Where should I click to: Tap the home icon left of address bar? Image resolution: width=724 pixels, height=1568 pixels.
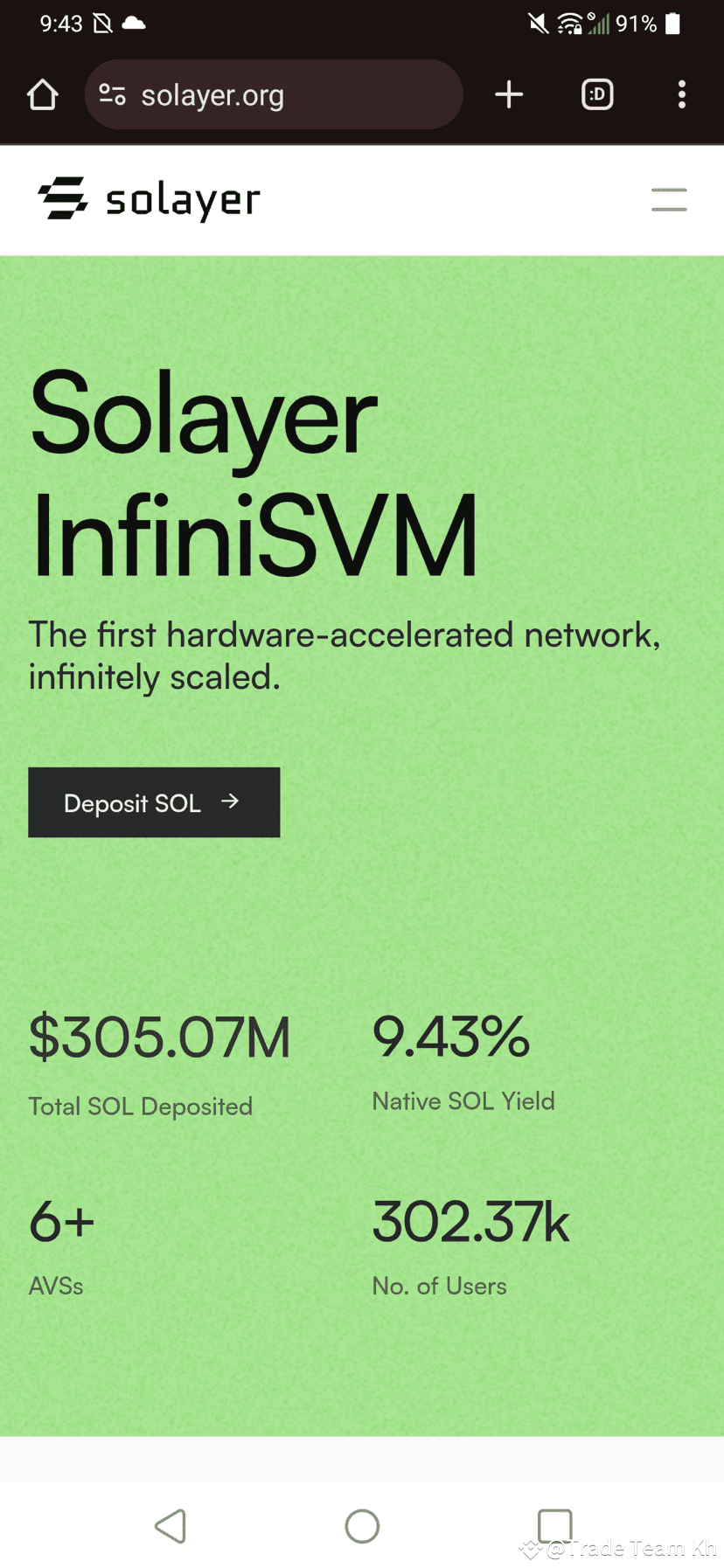42,94
